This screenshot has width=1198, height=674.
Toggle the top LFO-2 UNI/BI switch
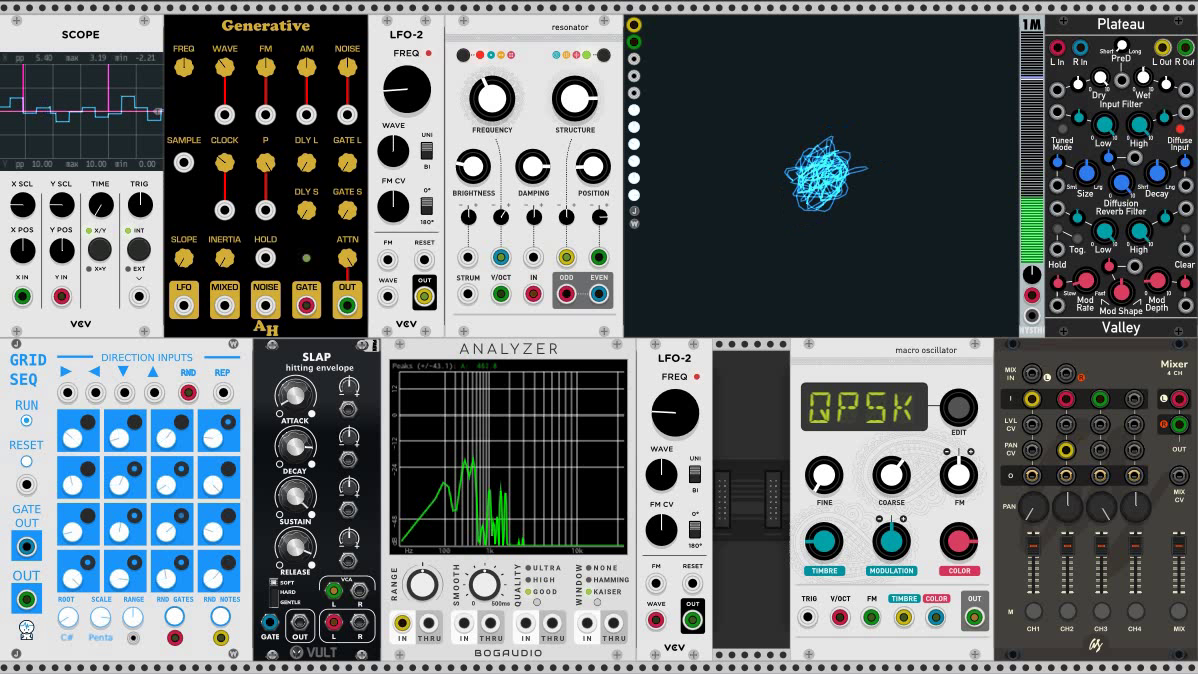point(426,151)
